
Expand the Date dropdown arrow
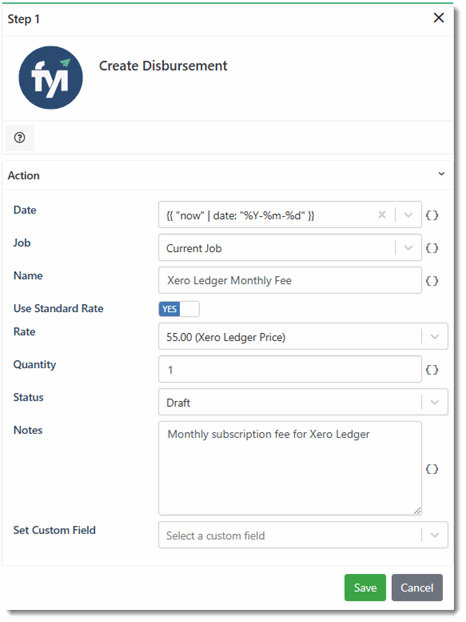pyautogui.click(x=408, y=215)
